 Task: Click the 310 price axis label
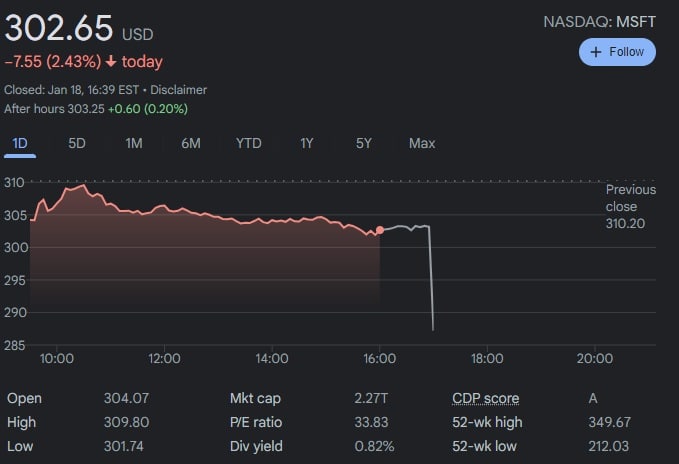pos(14,183)
